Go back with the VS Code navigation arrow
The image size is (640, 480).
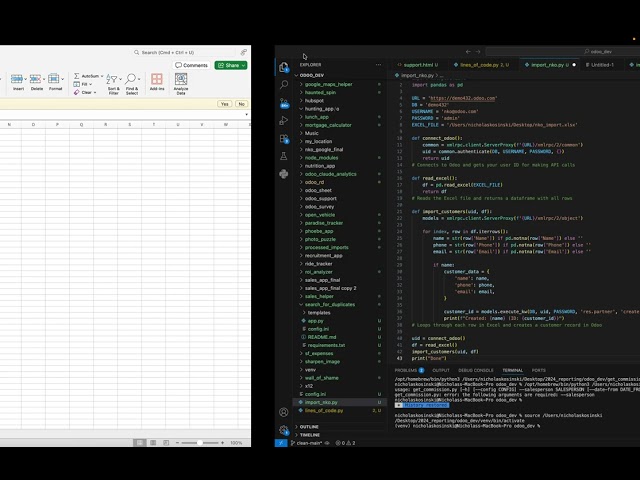tap(468, 52)
